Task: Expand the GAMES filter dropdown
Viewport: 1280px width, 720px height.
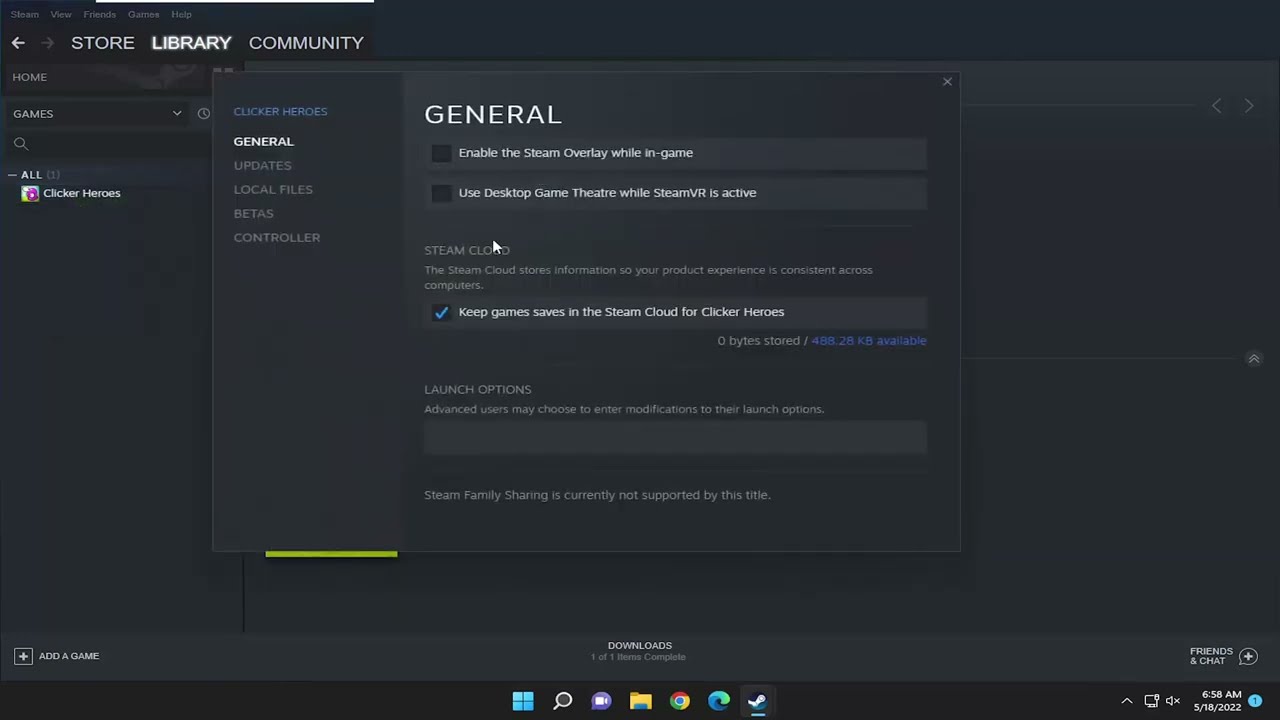Action: tap(97, 114)
